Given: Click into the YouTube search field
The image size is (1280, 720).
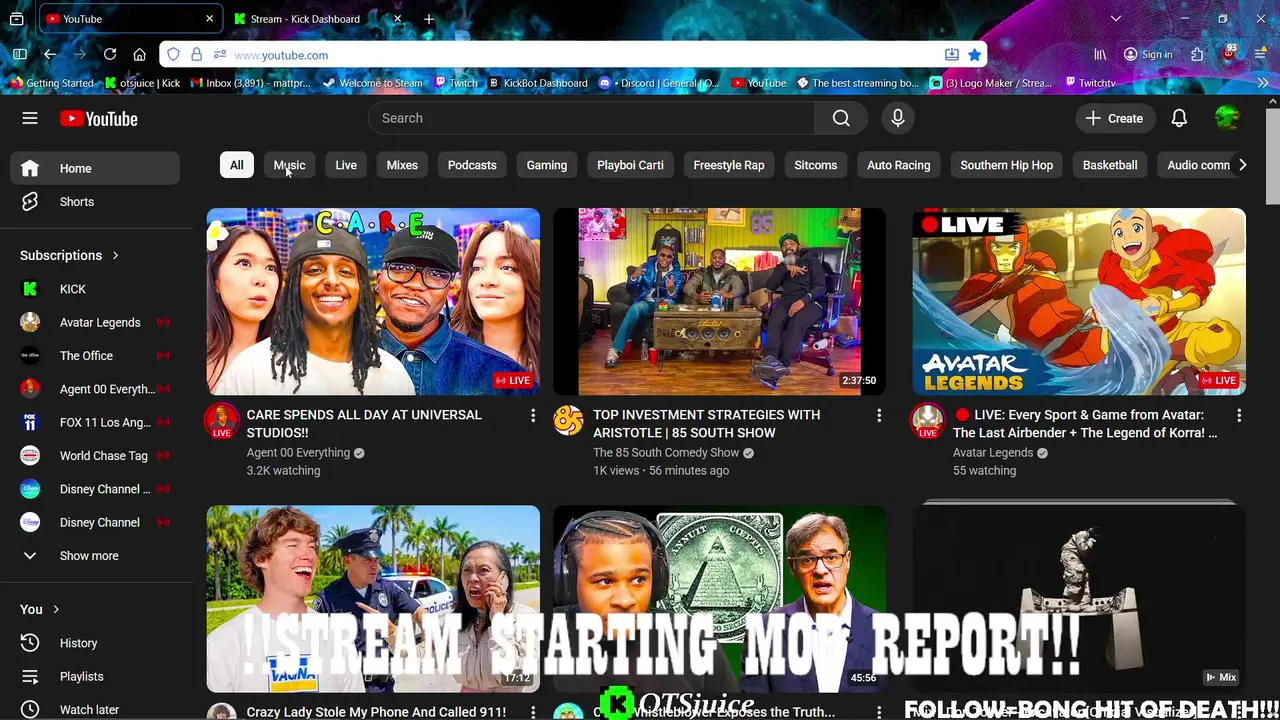Looking at the screenshot, I should click(592, 118).
